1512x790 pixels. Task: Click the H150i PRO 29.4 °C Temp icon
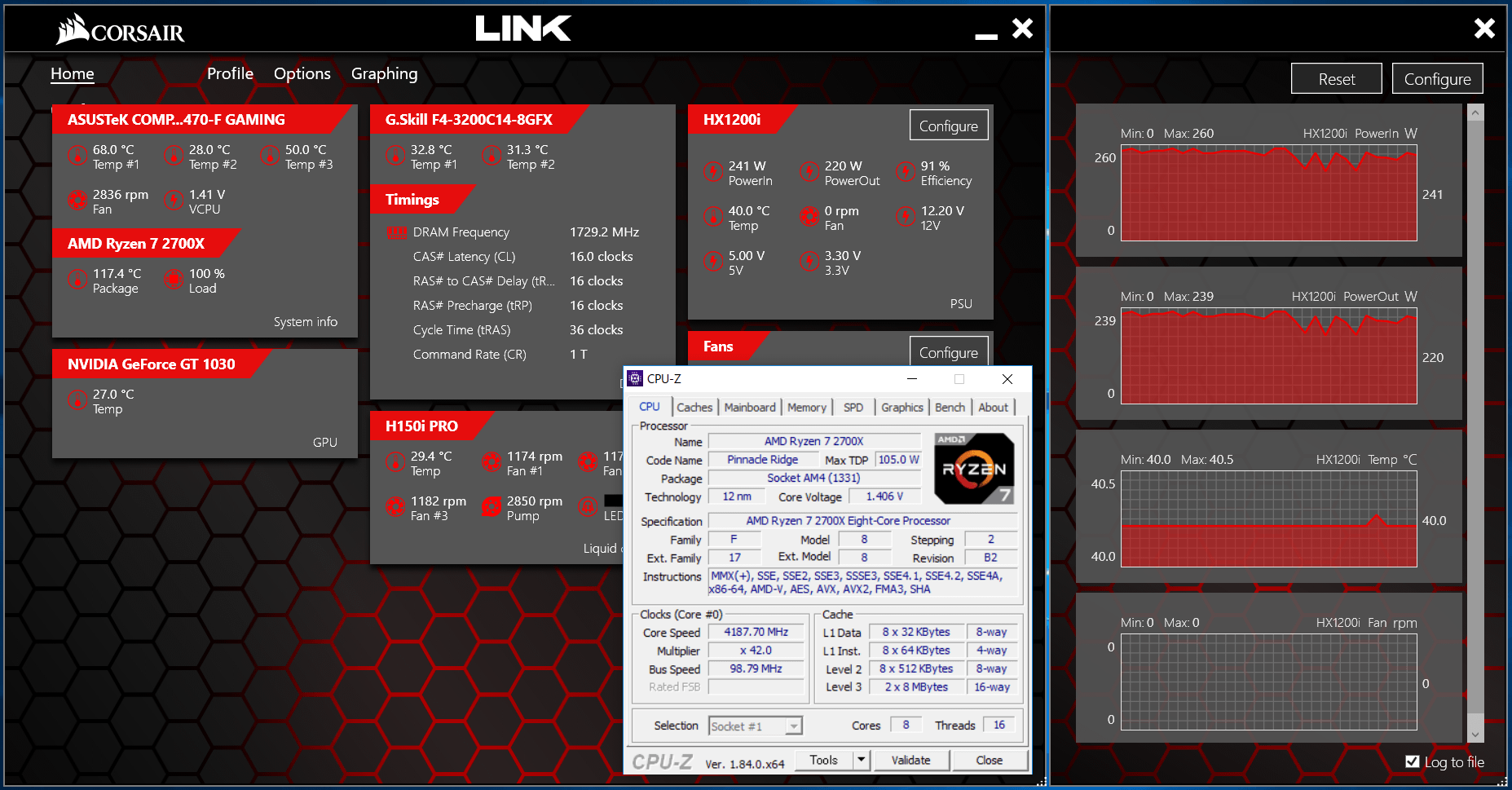click(x=395, y=461)
